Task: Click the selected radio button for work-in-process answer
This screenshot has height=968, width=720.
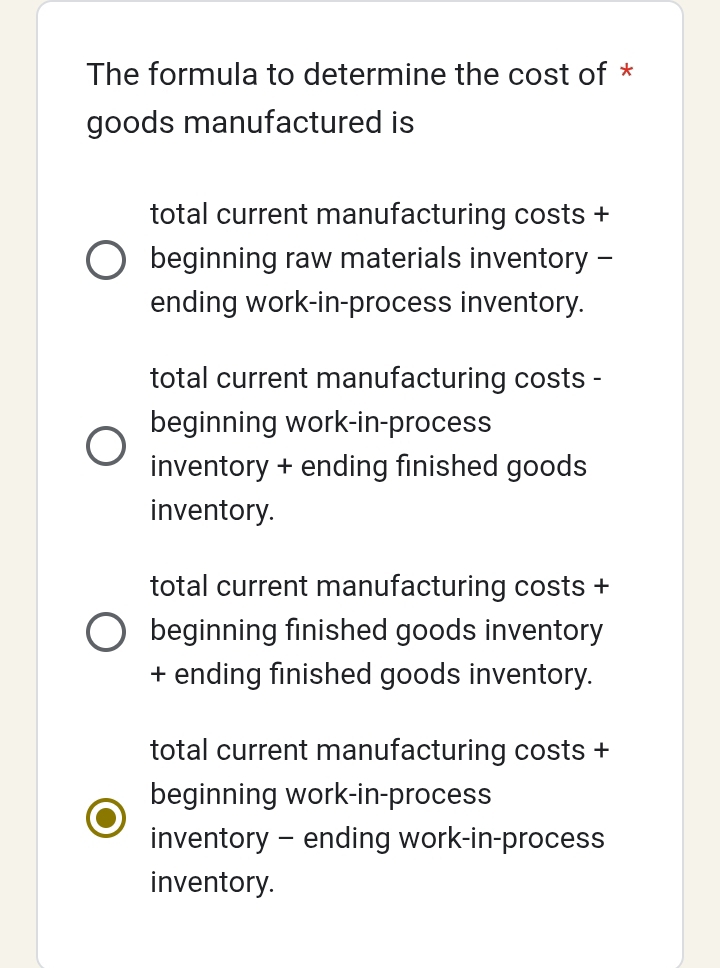Action: pyautogui.click(x=106, y=817)
